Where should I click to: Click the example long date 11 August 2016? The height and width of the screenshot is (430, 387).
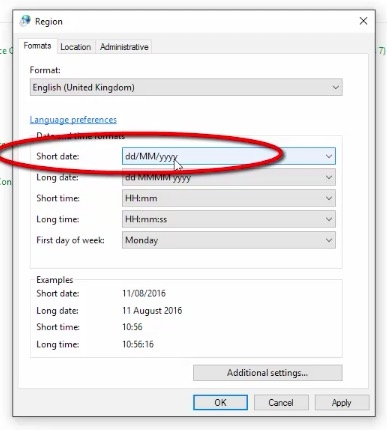click(152, 311)
